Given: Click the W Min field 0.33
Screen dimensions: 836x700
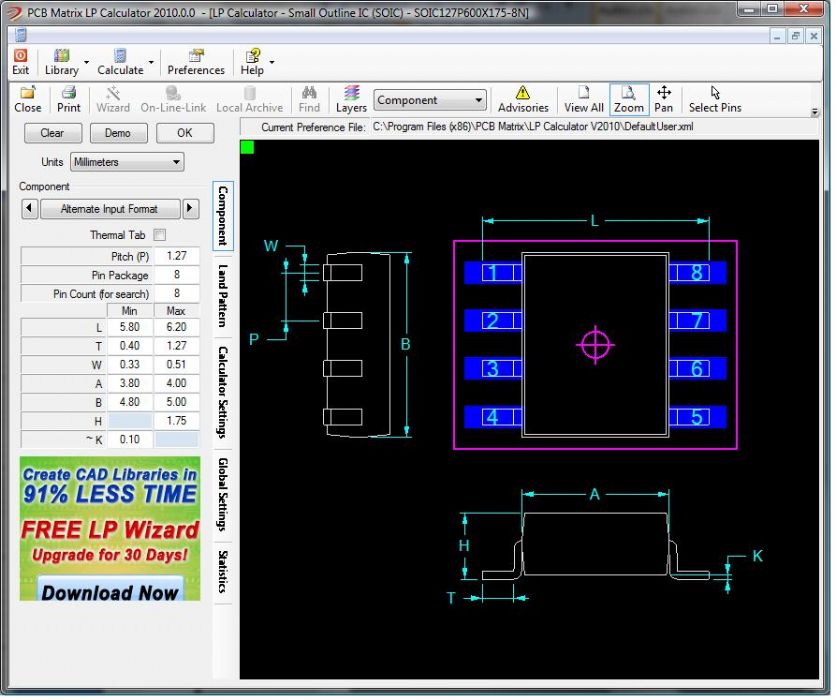Looking at the screenshot, I should (130, 365).
